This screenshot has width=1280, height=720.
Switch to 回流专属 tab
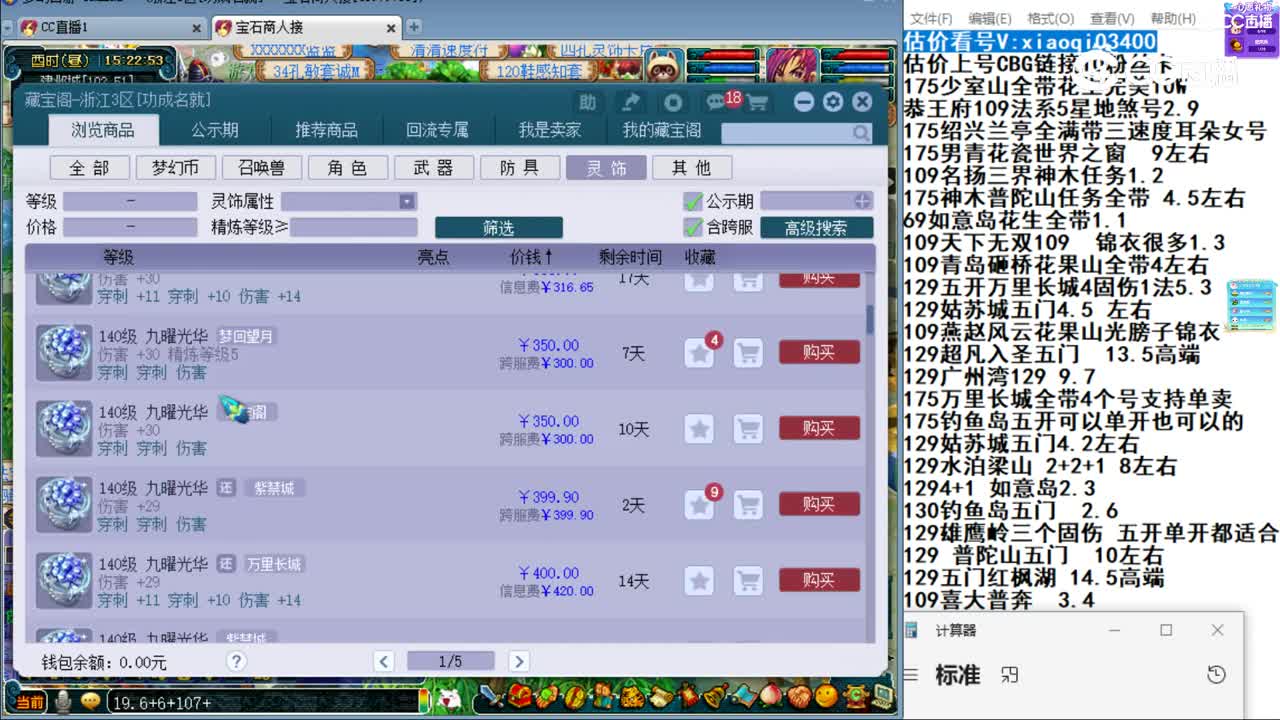(x=438, y=131)
